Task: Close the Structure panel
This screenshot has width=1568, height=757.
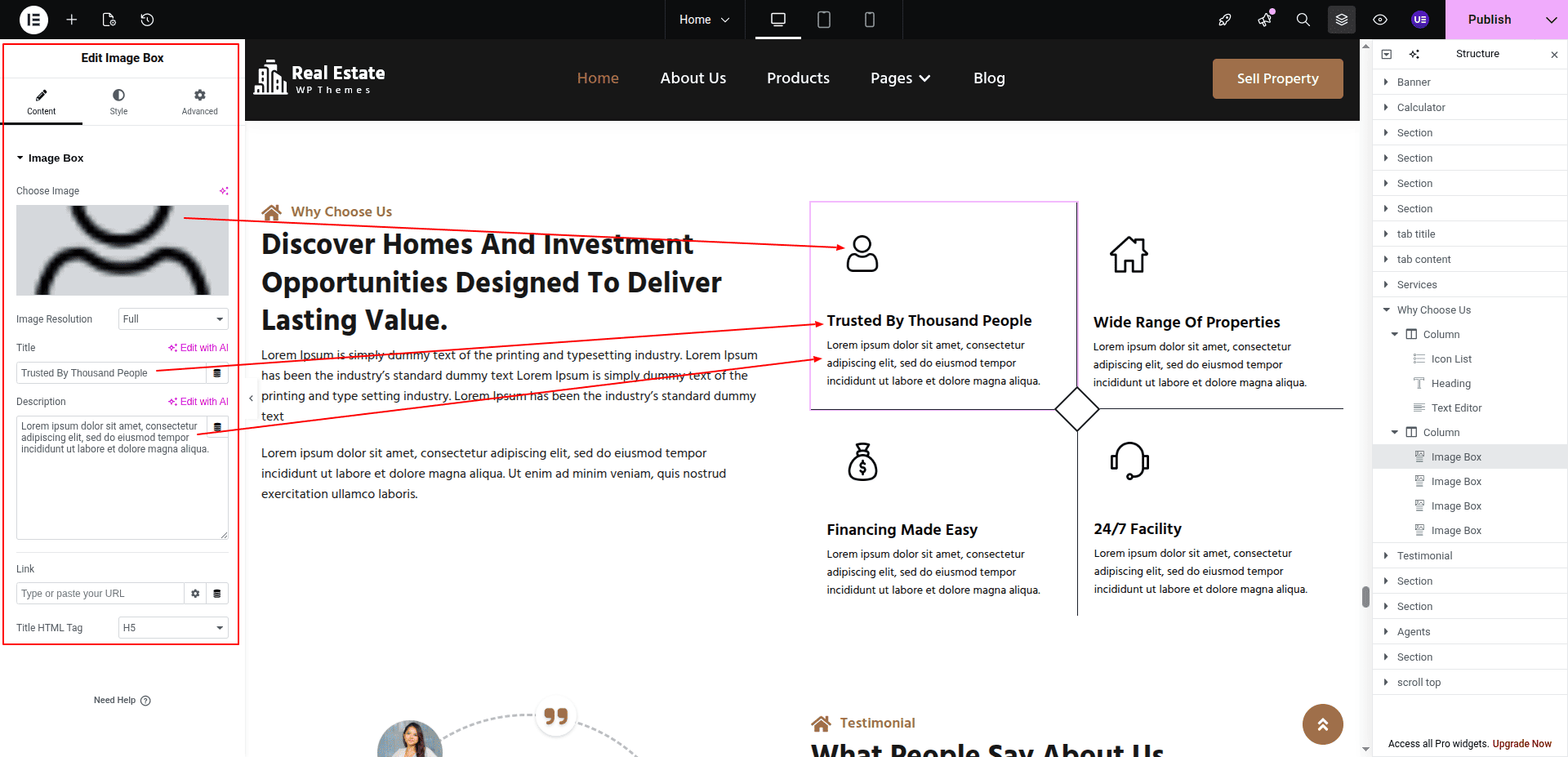Action: coord(1554,55)
